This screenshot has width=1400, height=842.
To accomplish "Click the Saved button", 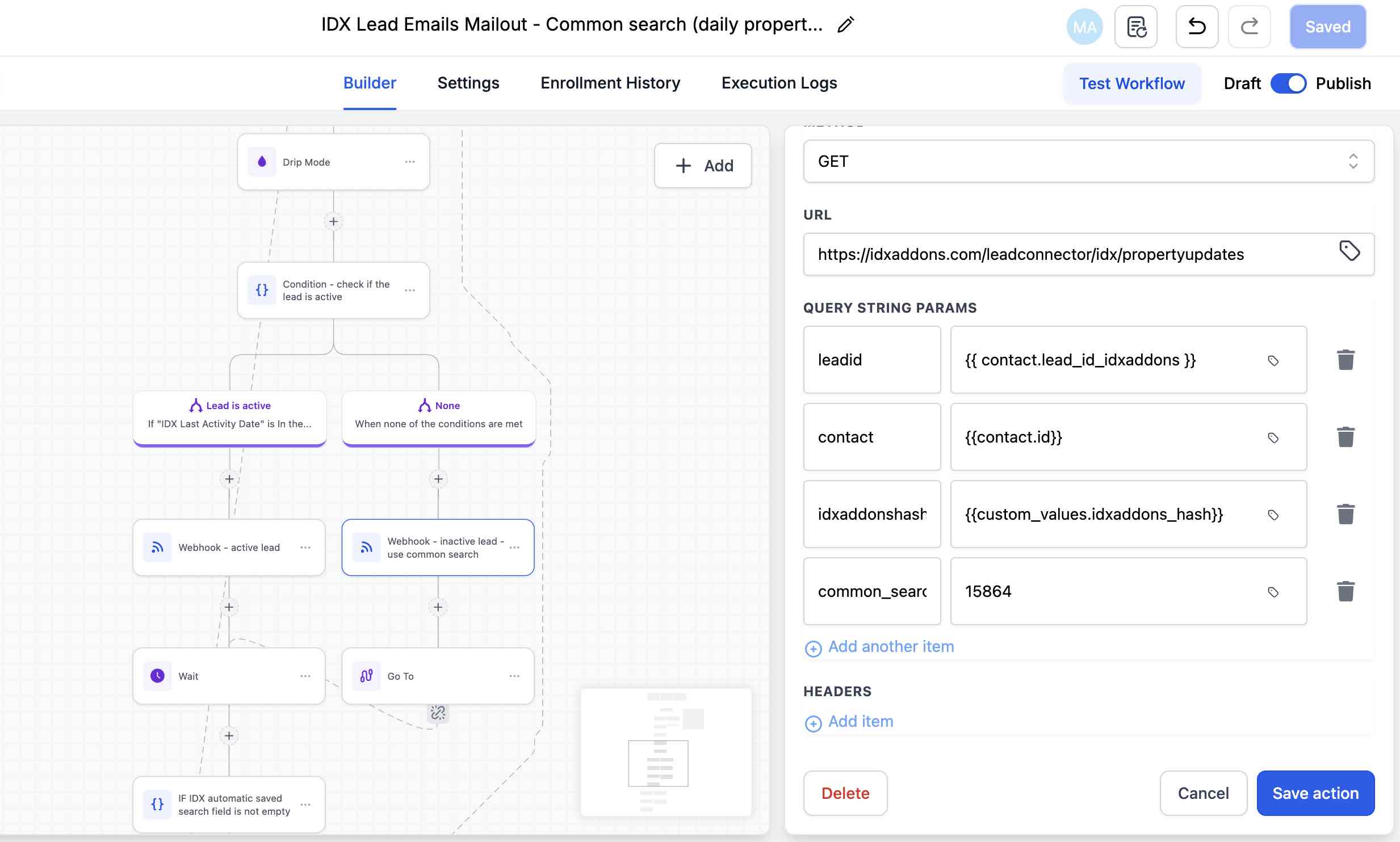I will (x=1327, y=27).
